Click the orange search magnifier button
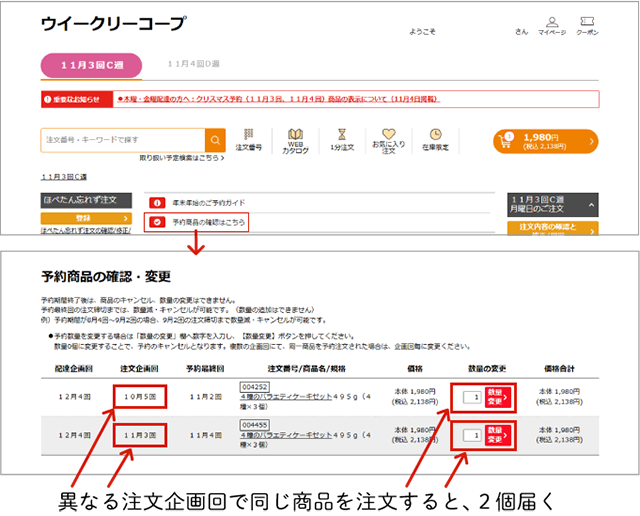640x516 pixels. (x=215, y=140)
